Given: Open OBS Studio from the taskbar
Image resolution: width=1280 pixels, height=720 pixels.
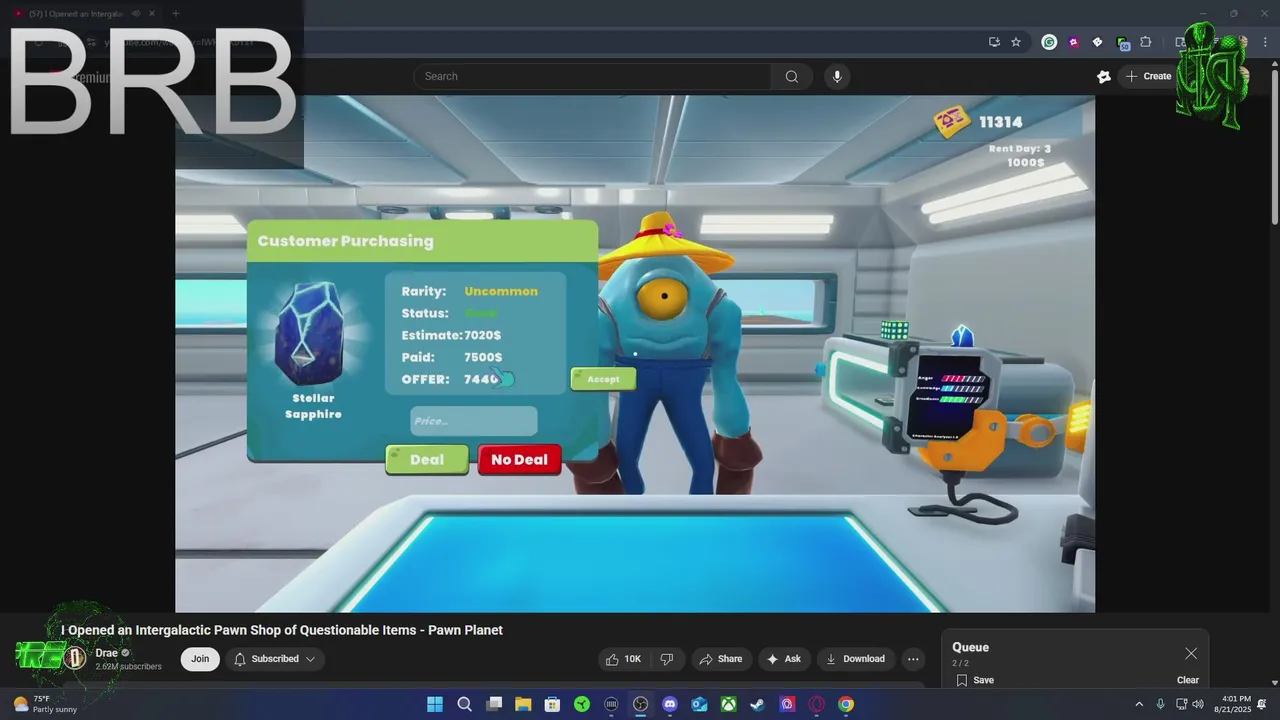Looking at the screenshot, I should [641, 704].
